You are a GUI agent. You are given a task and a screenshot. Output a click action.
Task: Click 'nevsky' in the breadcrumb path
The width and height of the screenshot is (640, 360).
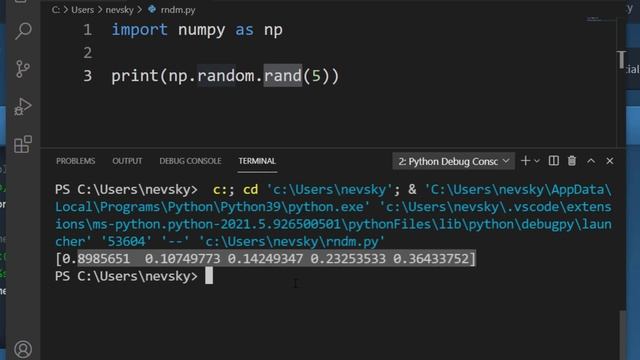coord(120,10)
